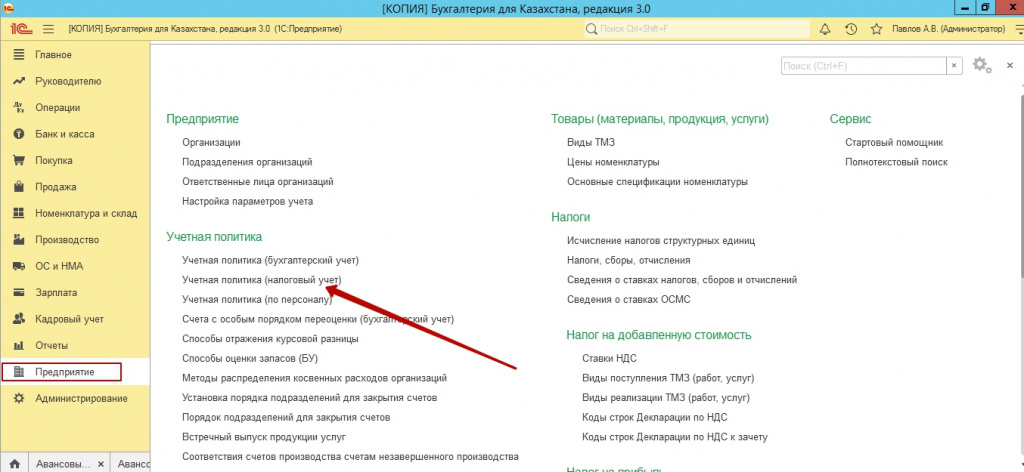Viewport: 1024px width, 472px height.
Task: Open Способы отражения курсовой разницы
Action: pyautogui.click(x=270, y=339)
